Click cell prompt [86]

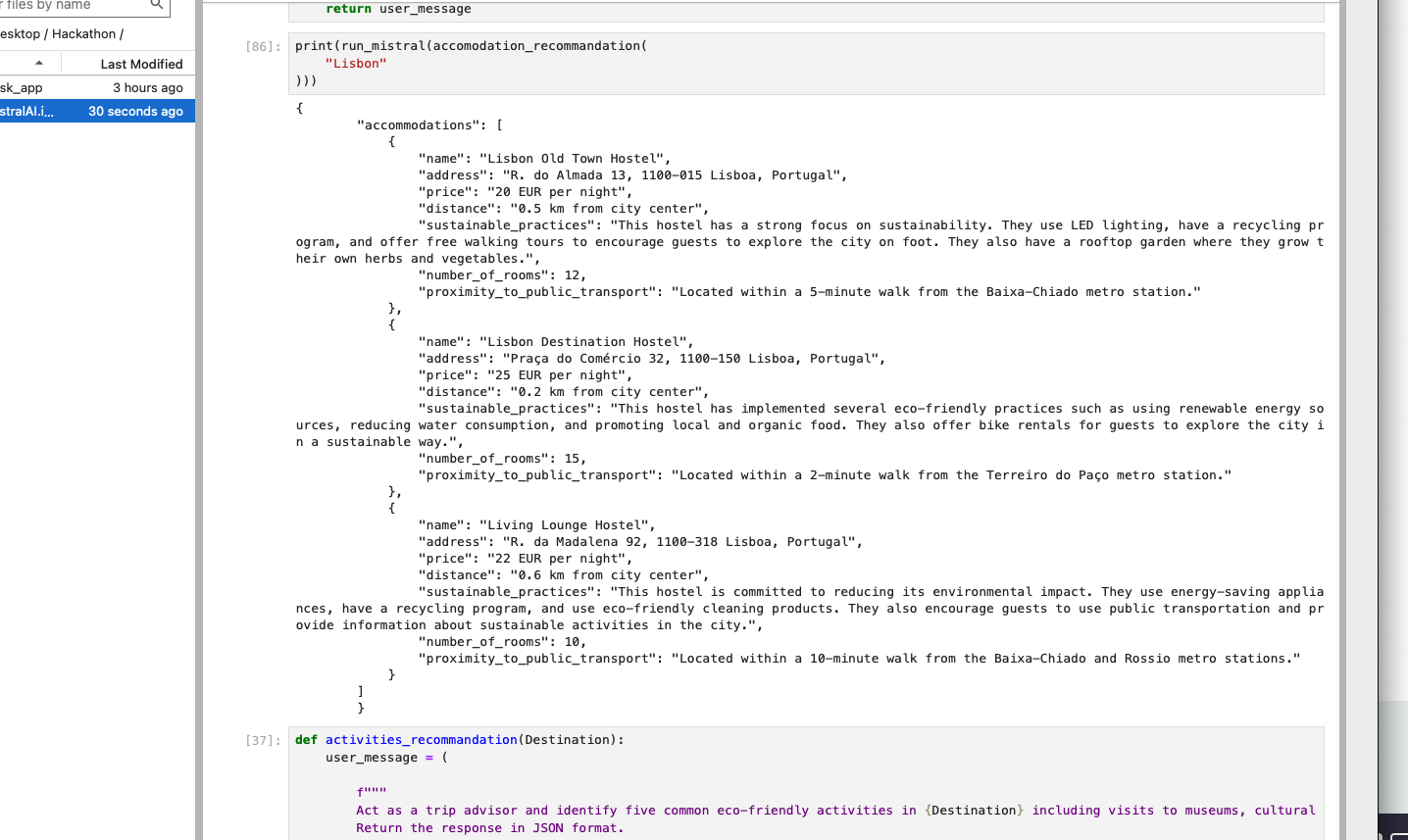pos(263,46)
